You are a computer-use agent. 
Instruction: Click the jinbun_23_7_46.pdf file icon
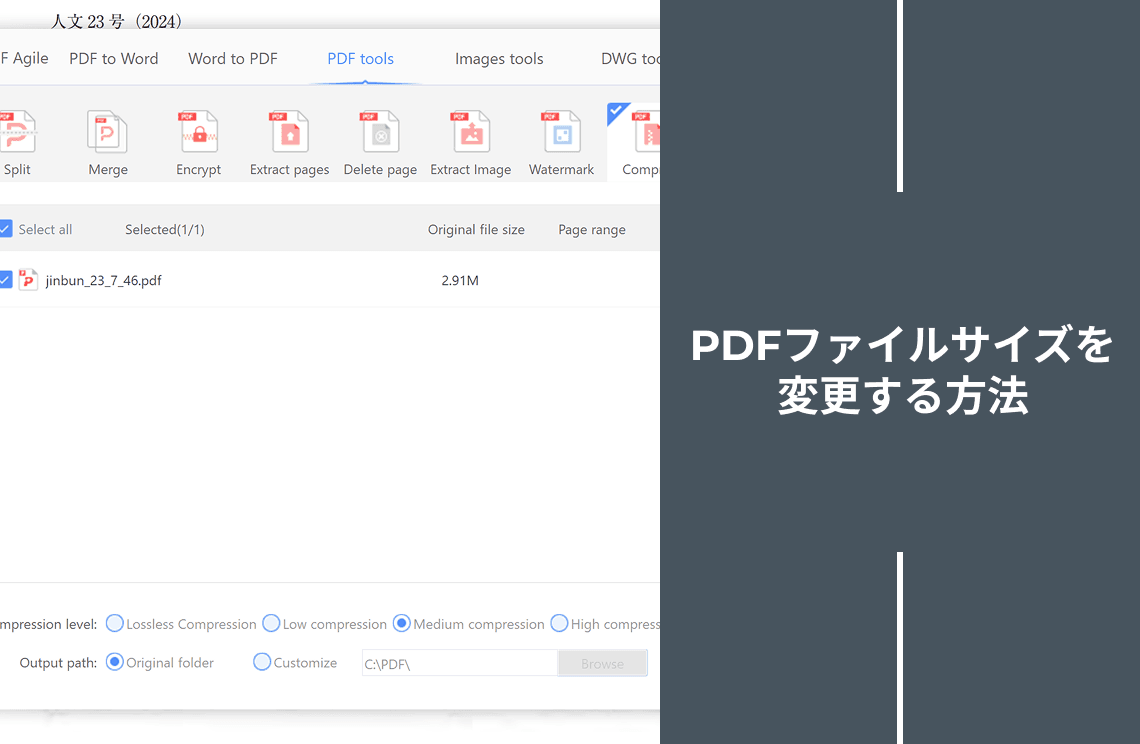[x=28, y=280]
